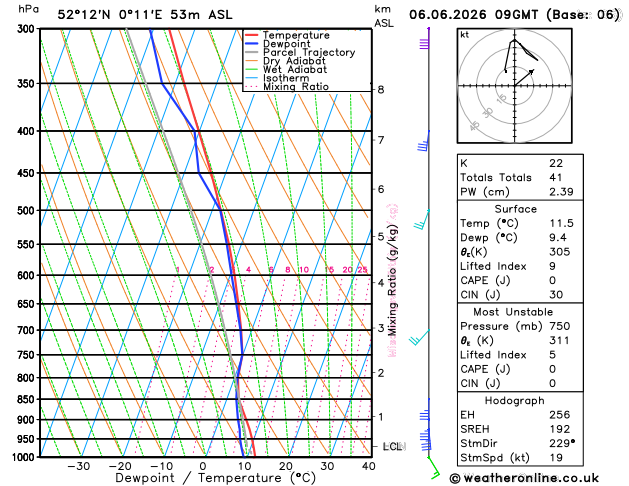The image size is (629, 486).
Task: Click the Mixing Ratio (g/kg) vertical axis title
Action: [393, 280]
